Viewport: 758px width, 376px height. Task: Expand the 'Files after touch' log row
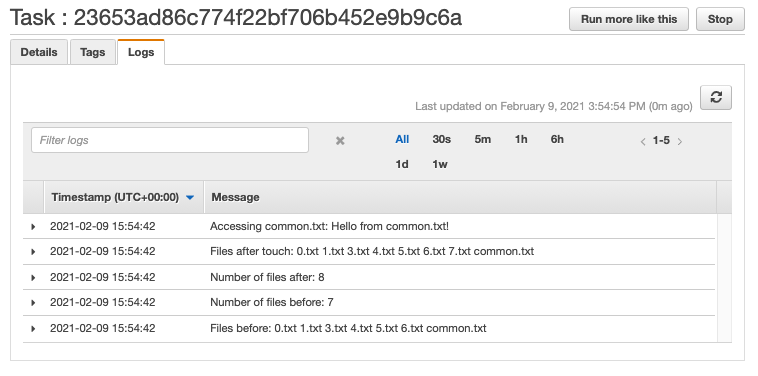[x=33, y=252]
